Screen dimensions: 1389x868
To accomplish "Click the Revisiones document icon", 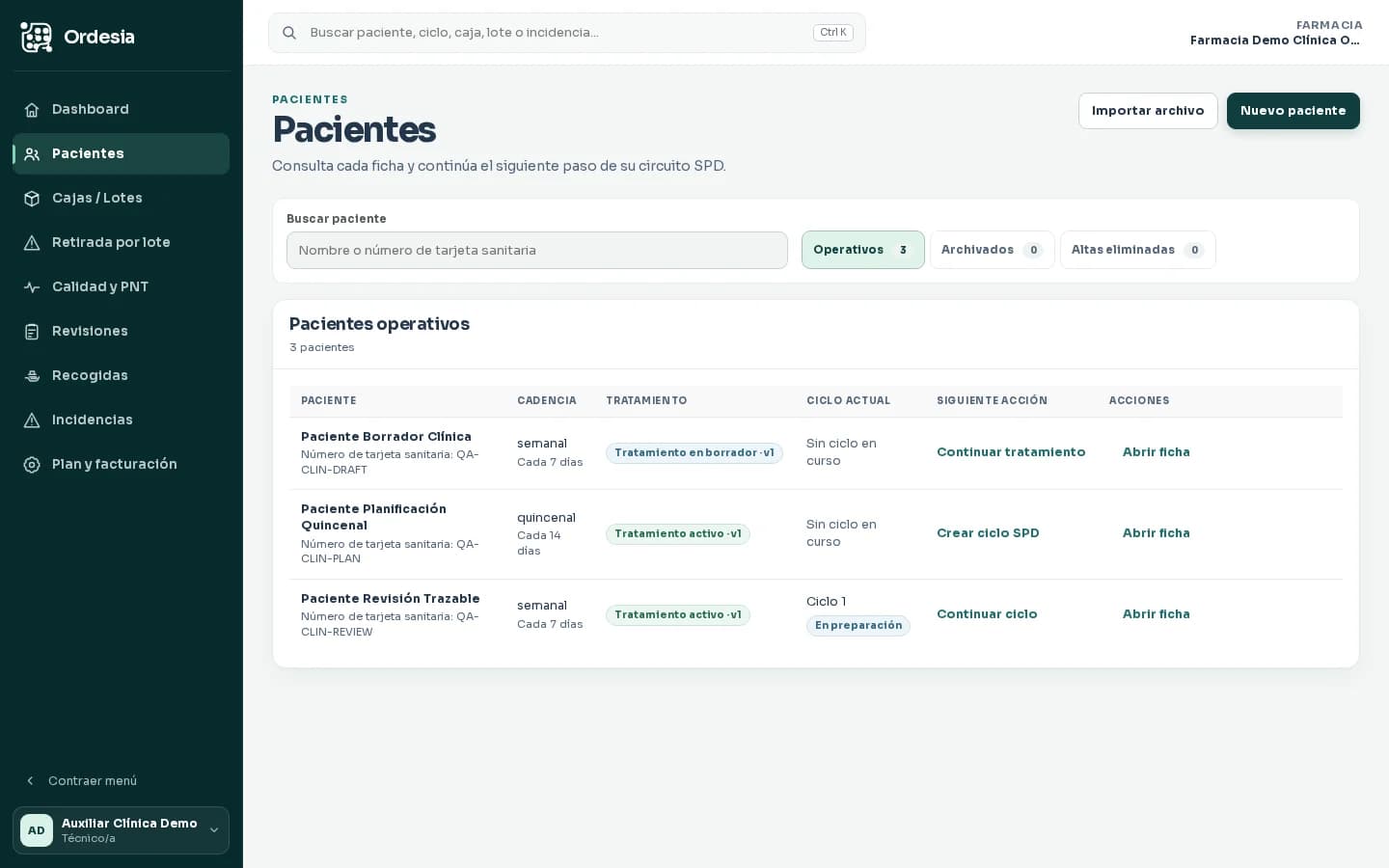I will click(x=32, y=332).
